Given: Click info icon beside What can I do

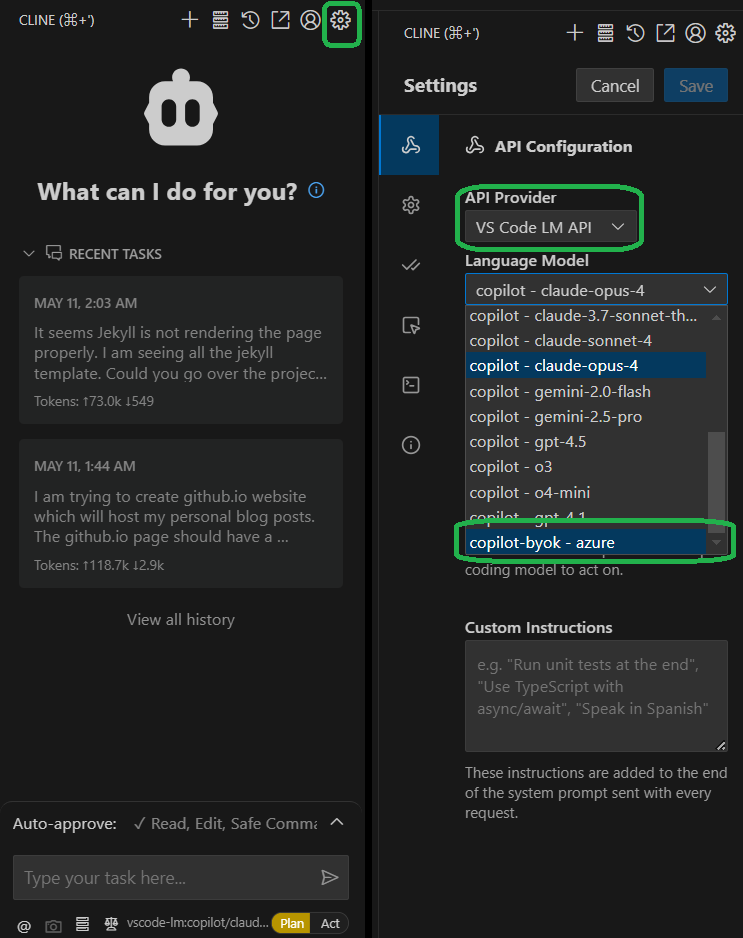Looking at the screenshot, I should click(316, 190).
